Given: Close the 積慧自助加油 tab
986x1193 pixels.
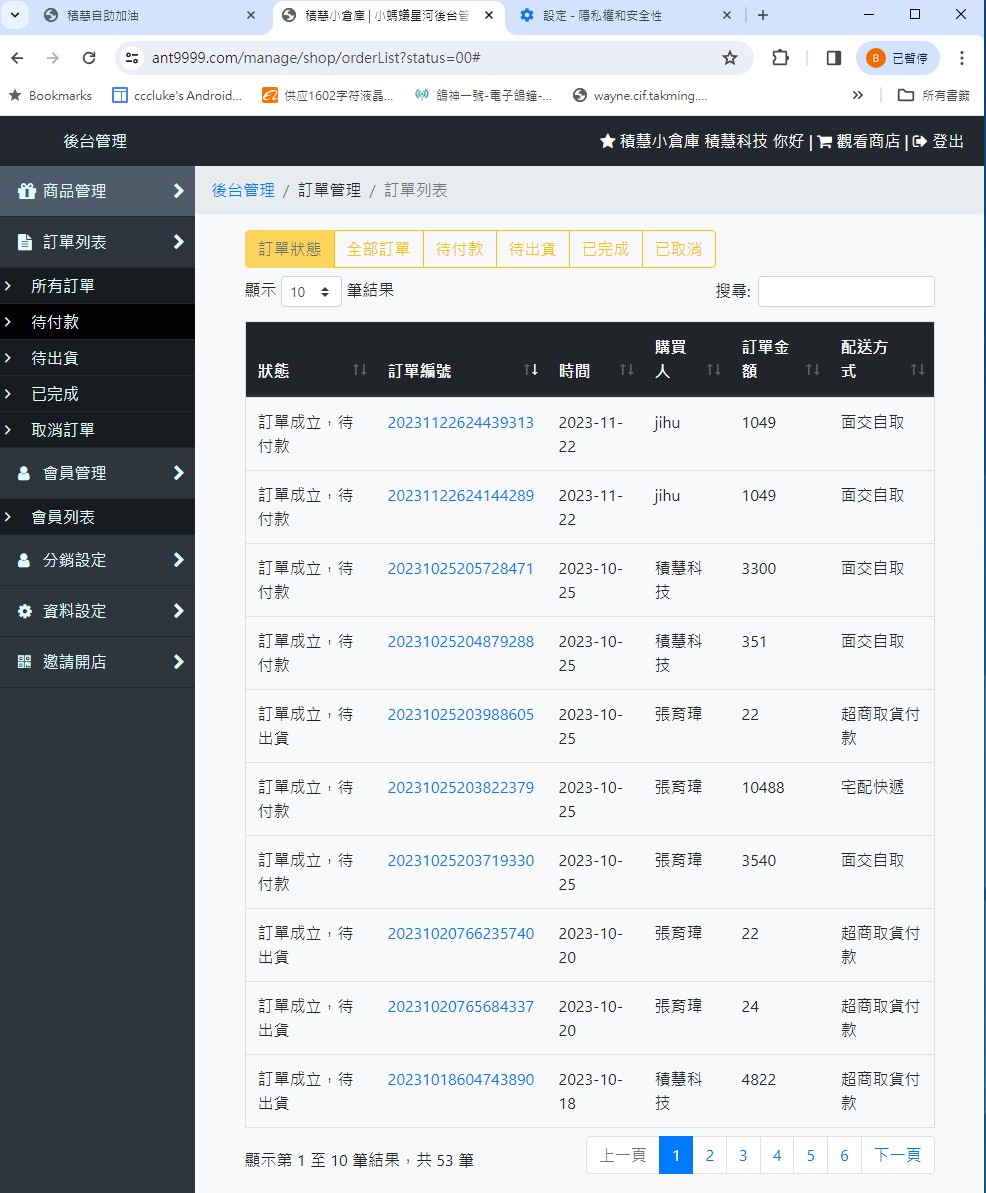Looking at the screenshot, I should point(251,15).
